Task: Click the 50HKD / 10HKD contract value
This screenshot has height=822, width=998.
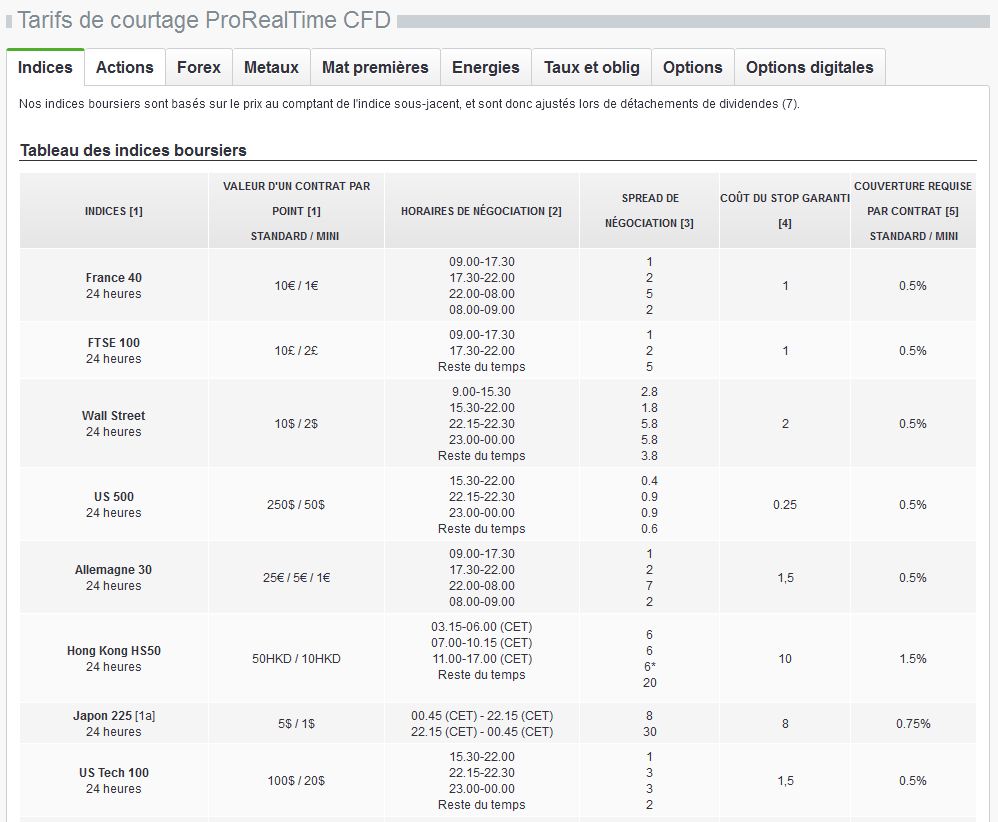Action: 296,659
